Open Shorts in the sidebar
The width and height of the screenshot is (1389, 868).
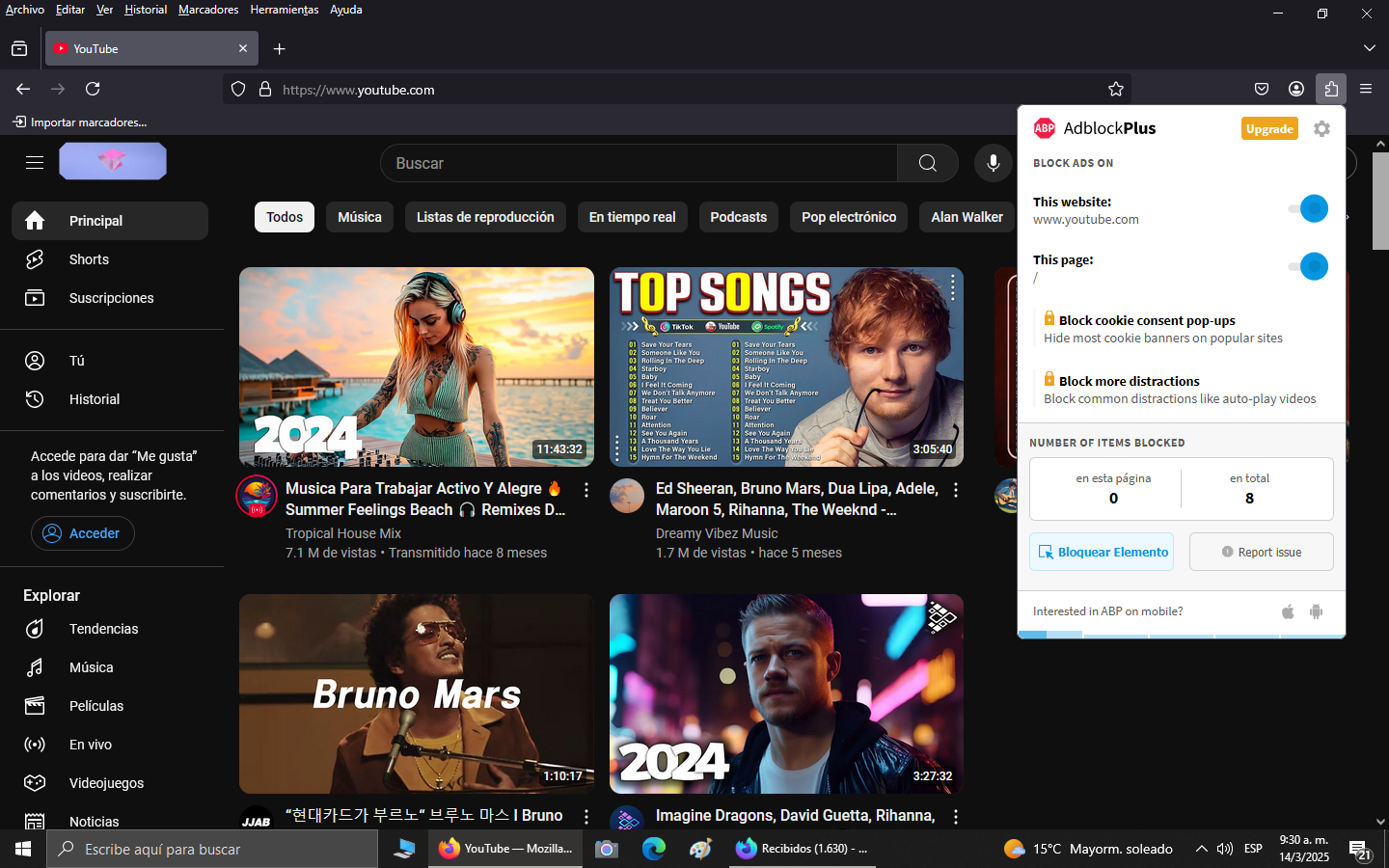click(89, 259)
